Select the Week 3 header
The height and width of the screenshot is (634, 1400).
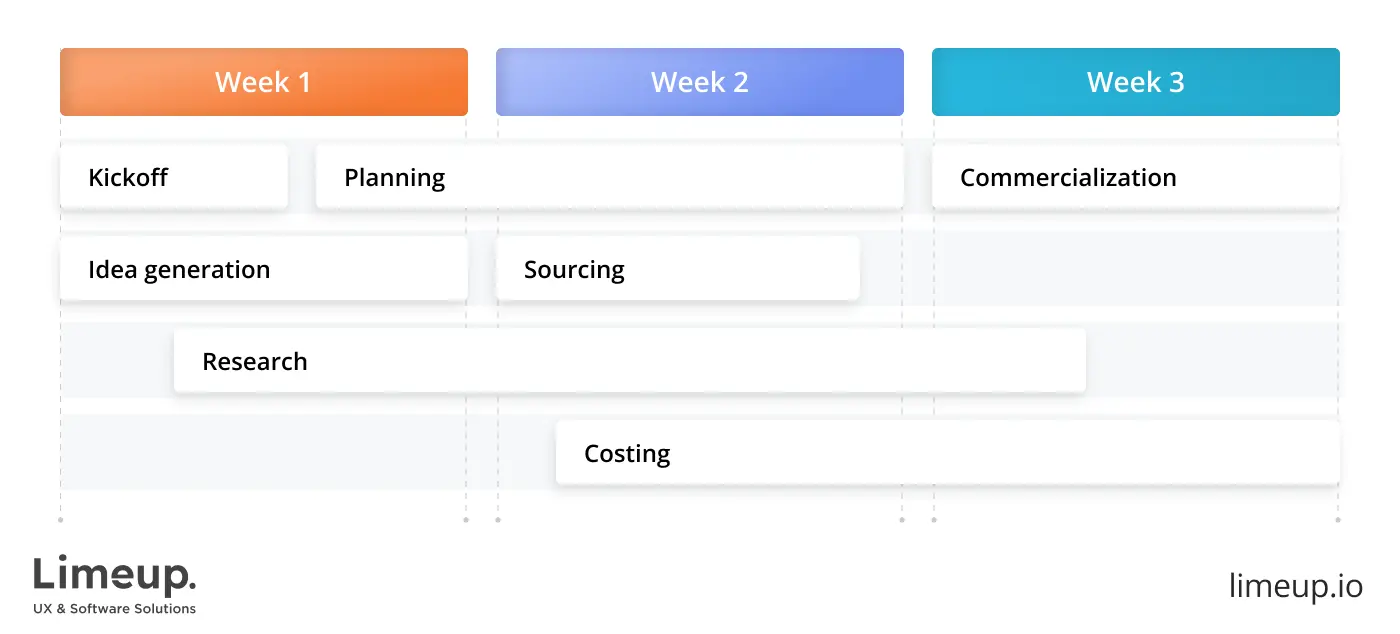1136,82
